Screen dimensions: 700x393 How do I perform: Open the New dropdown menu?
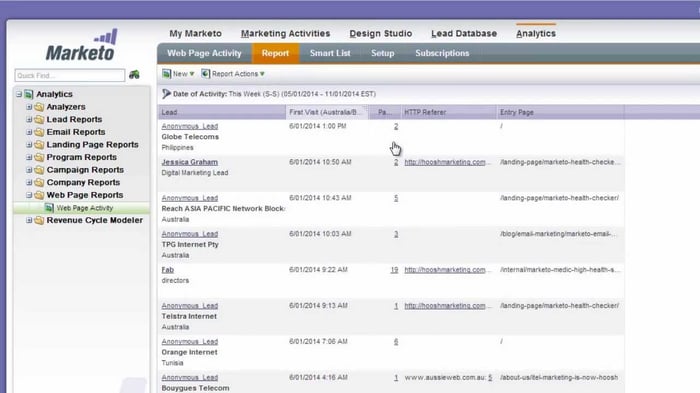(179, 74)
